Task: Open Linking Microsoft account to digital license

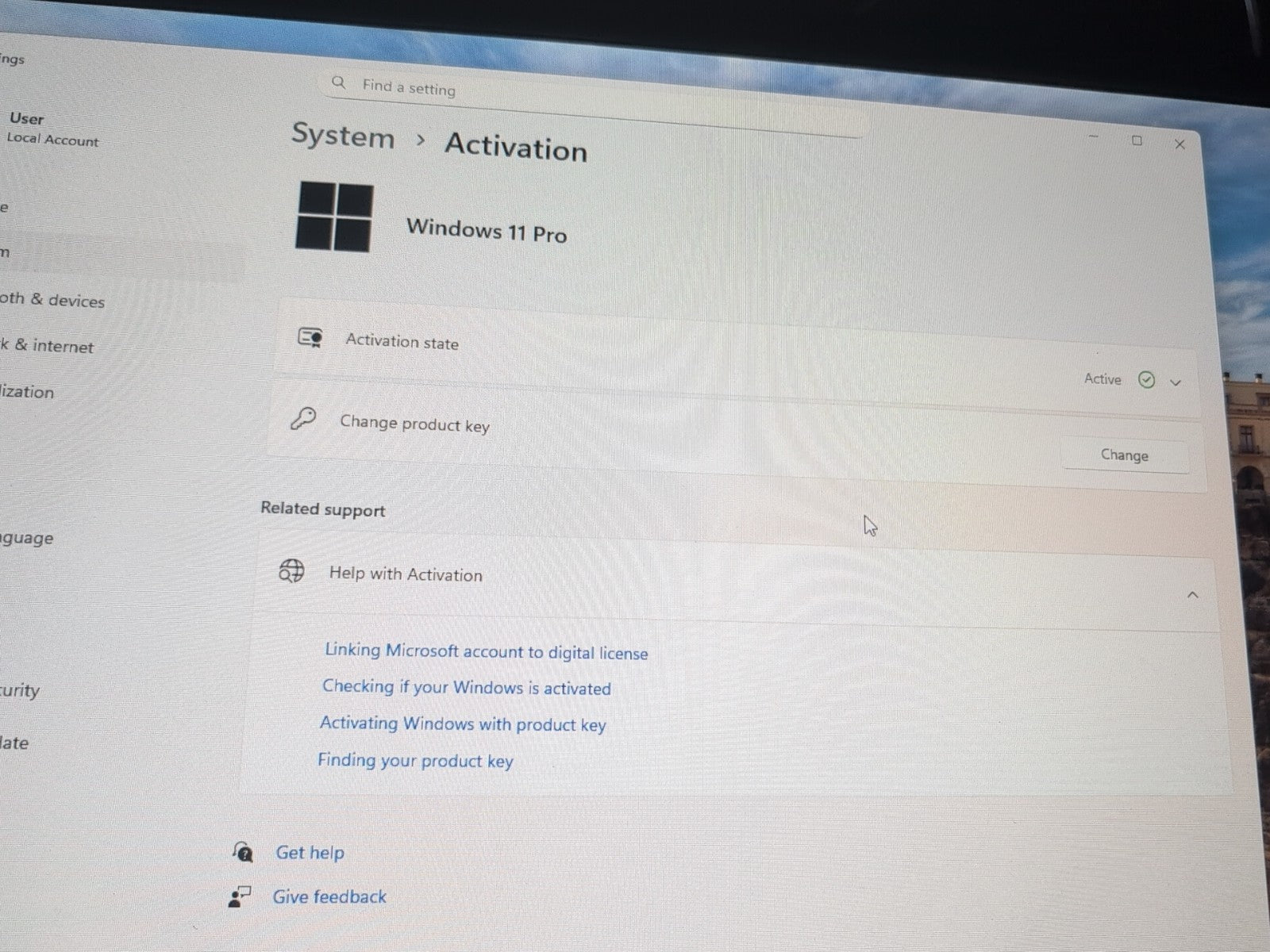Action: pos(487,652)
